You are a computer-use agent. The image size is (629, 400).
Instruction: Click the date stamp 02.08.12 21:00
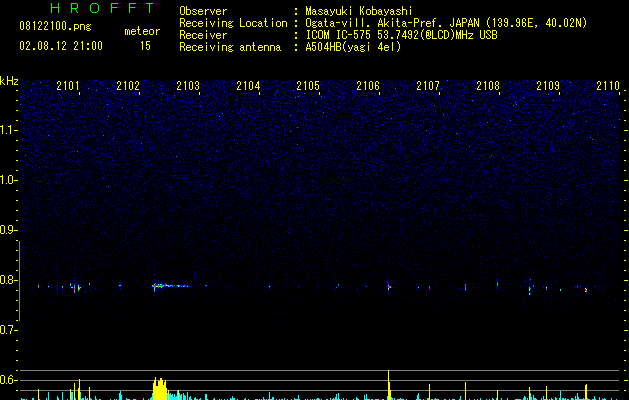tap(61, 46)
